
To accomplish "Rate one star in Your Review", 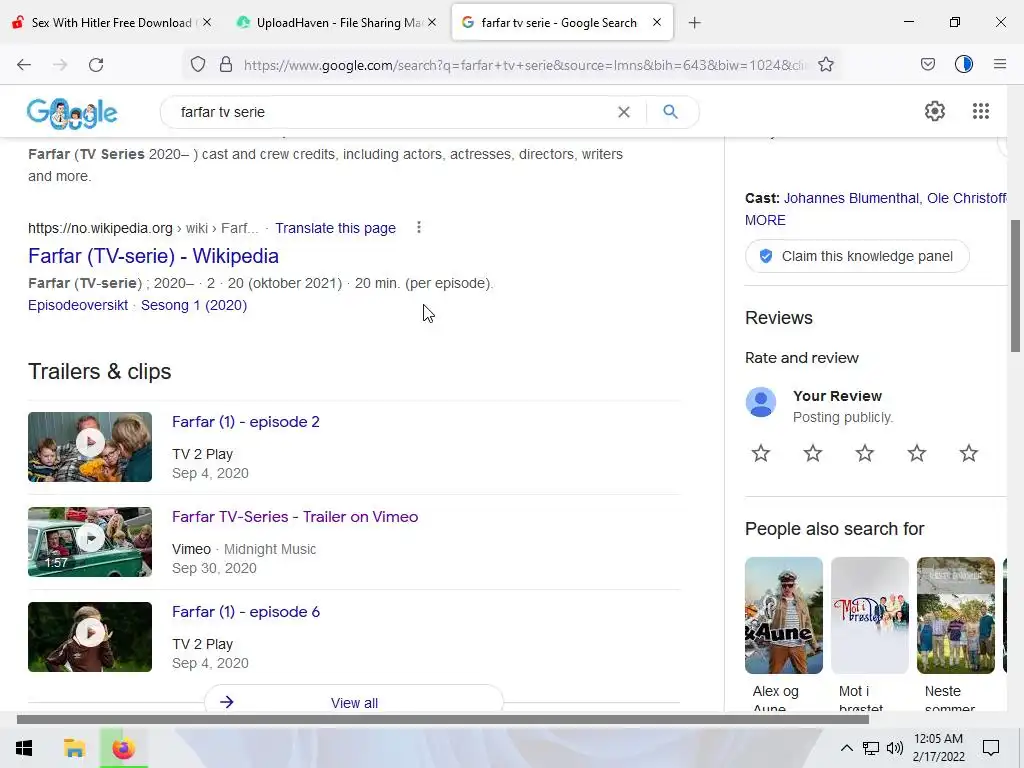I will pos(761,453).
